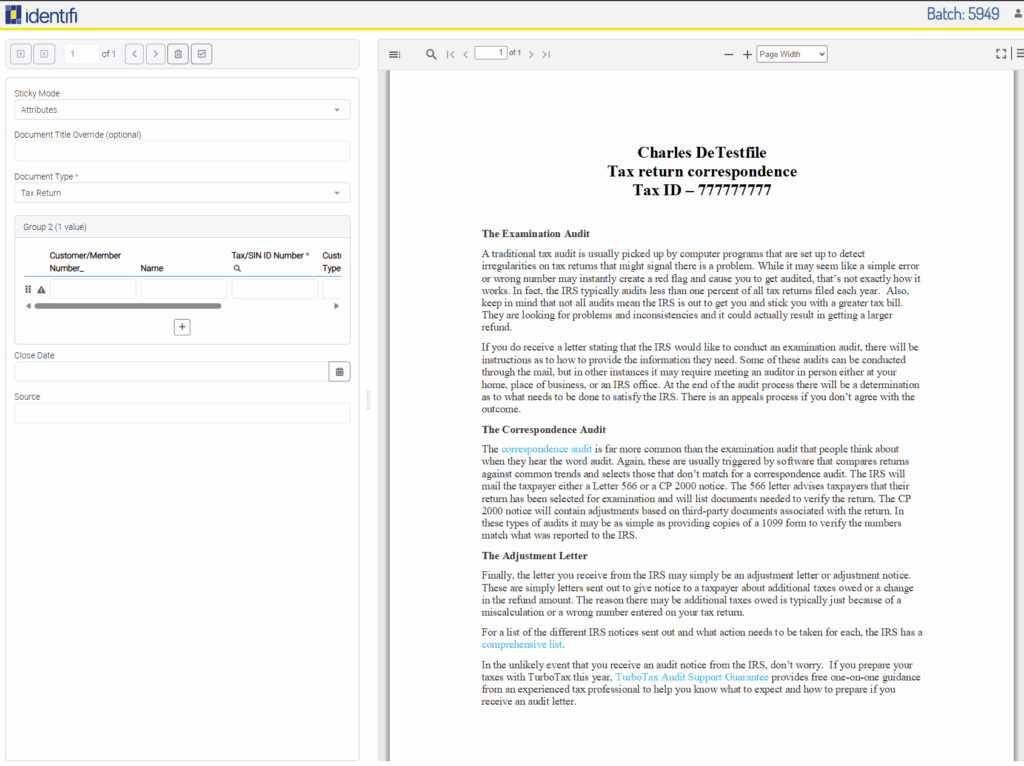Click the checkmark box button in left toolbar
Image resolution: width=1024 pixels, height=766 pixels.
tap(202, 54)
